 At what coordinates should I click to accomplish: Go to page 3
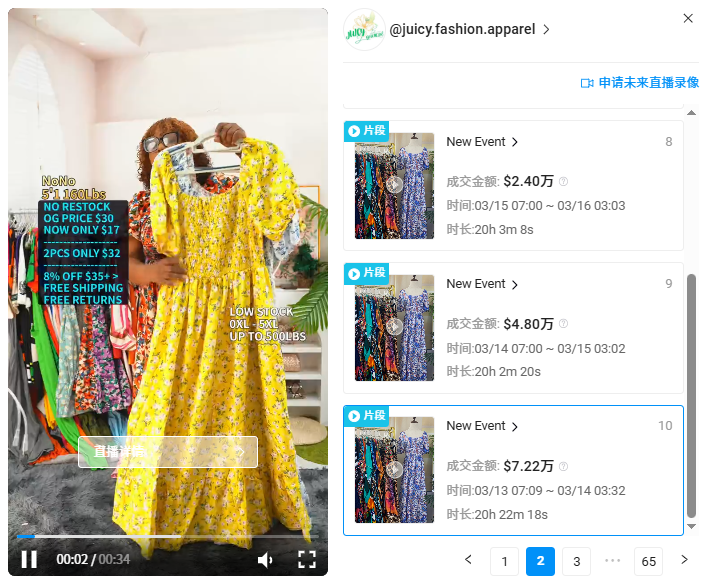(576, 561)
